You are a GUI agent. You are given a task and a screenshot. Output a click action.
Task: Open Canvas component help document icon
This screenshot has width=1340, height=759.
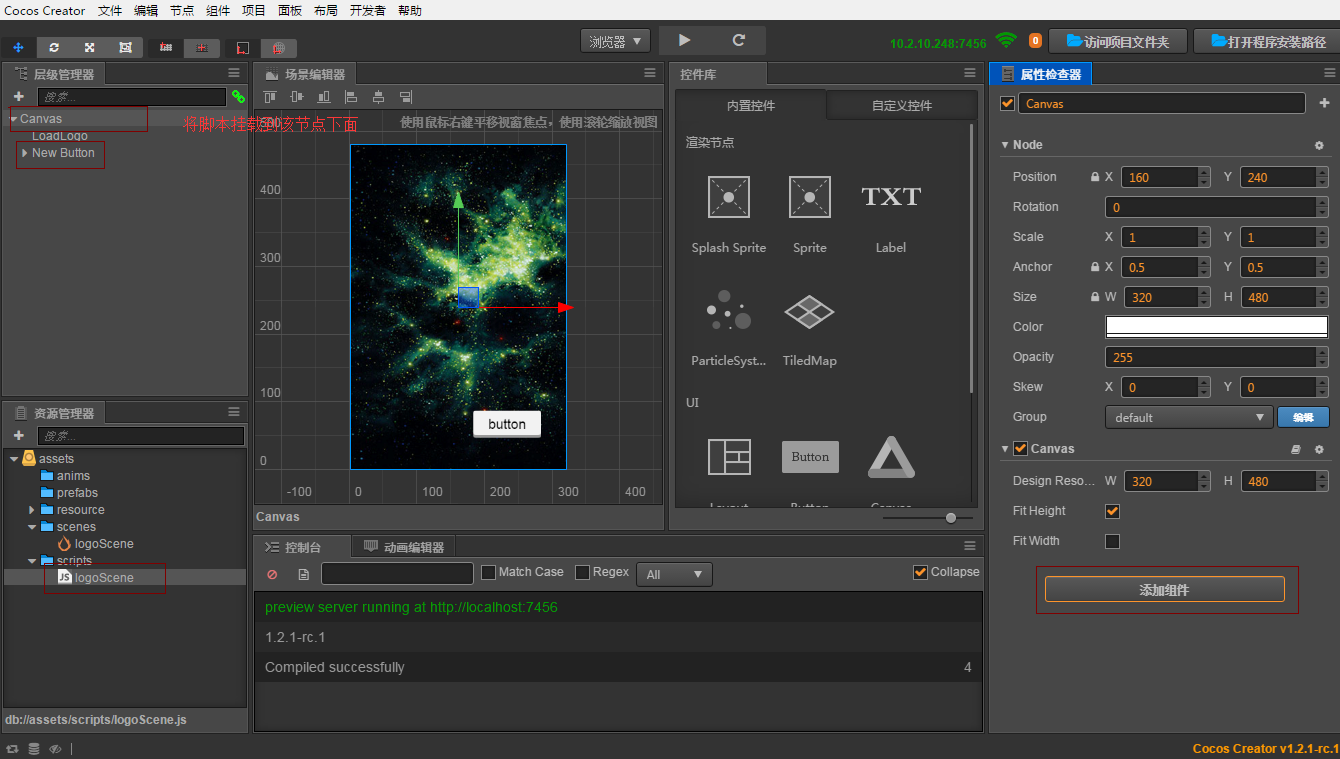tap(1296, 449)
